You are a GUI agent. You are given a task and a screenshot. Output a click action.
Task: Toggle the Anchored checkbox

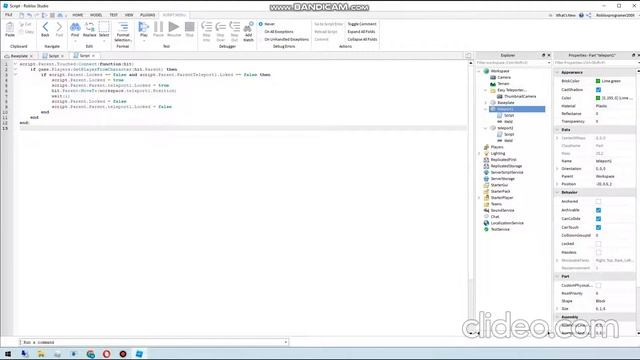598,201
